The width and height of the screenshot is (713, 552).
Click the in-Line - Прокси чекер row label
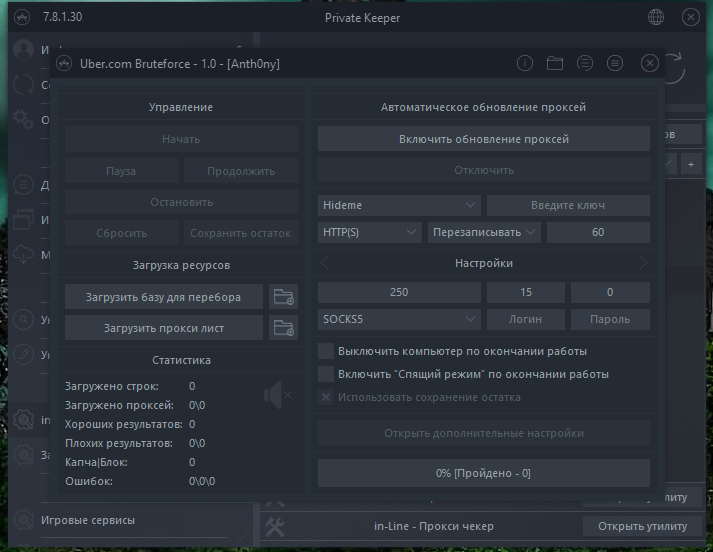(x=433, y=526)
